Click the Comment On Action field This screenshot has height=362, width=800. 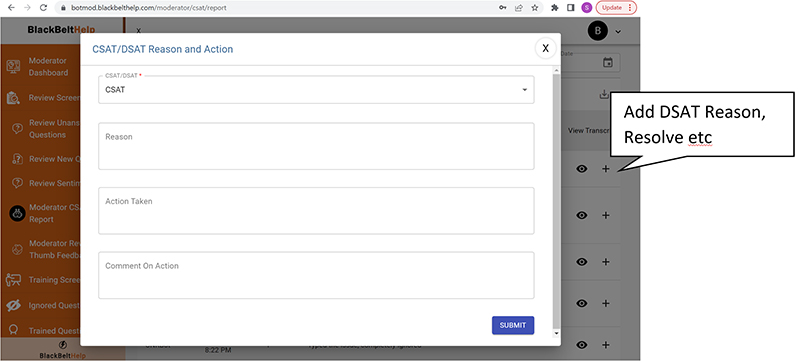pyautogui.click(x=316, y=275)
